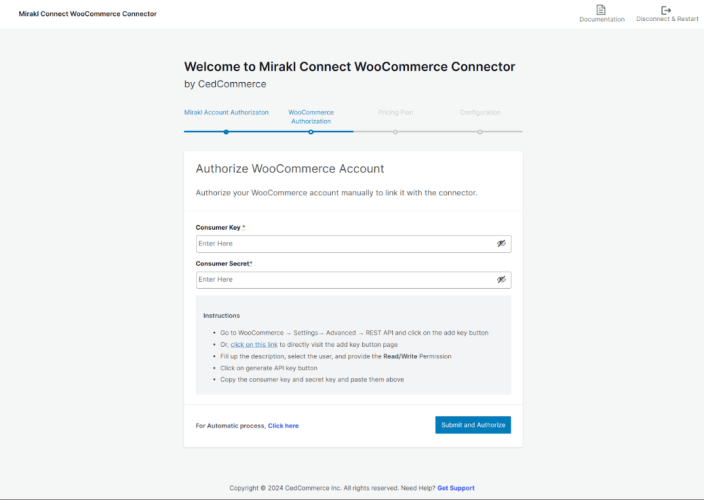Open the Documentation page icon

(x=601, y=9)
